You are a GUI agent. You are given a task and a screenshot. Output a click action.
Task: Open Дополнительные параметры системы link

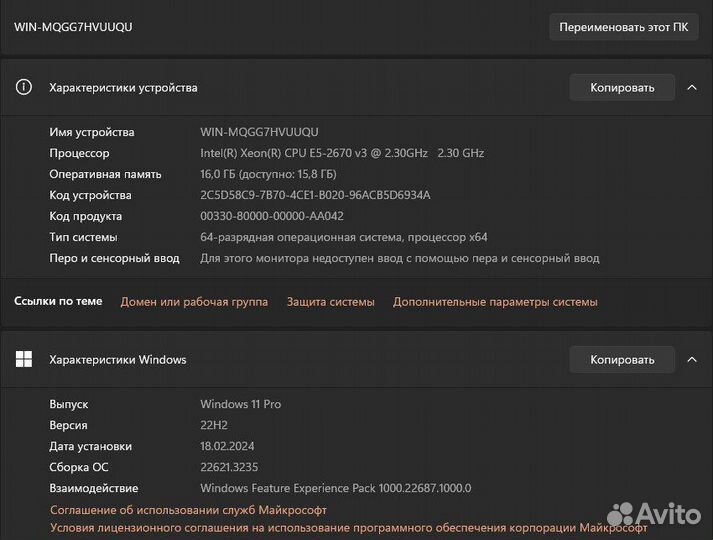[x=495, y=302]
